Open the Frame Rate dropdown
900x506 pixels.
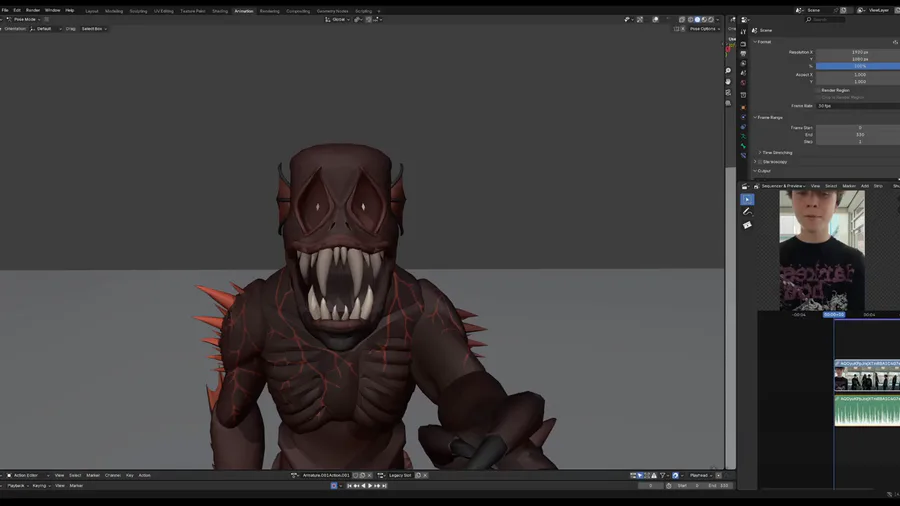pos(856,105)
